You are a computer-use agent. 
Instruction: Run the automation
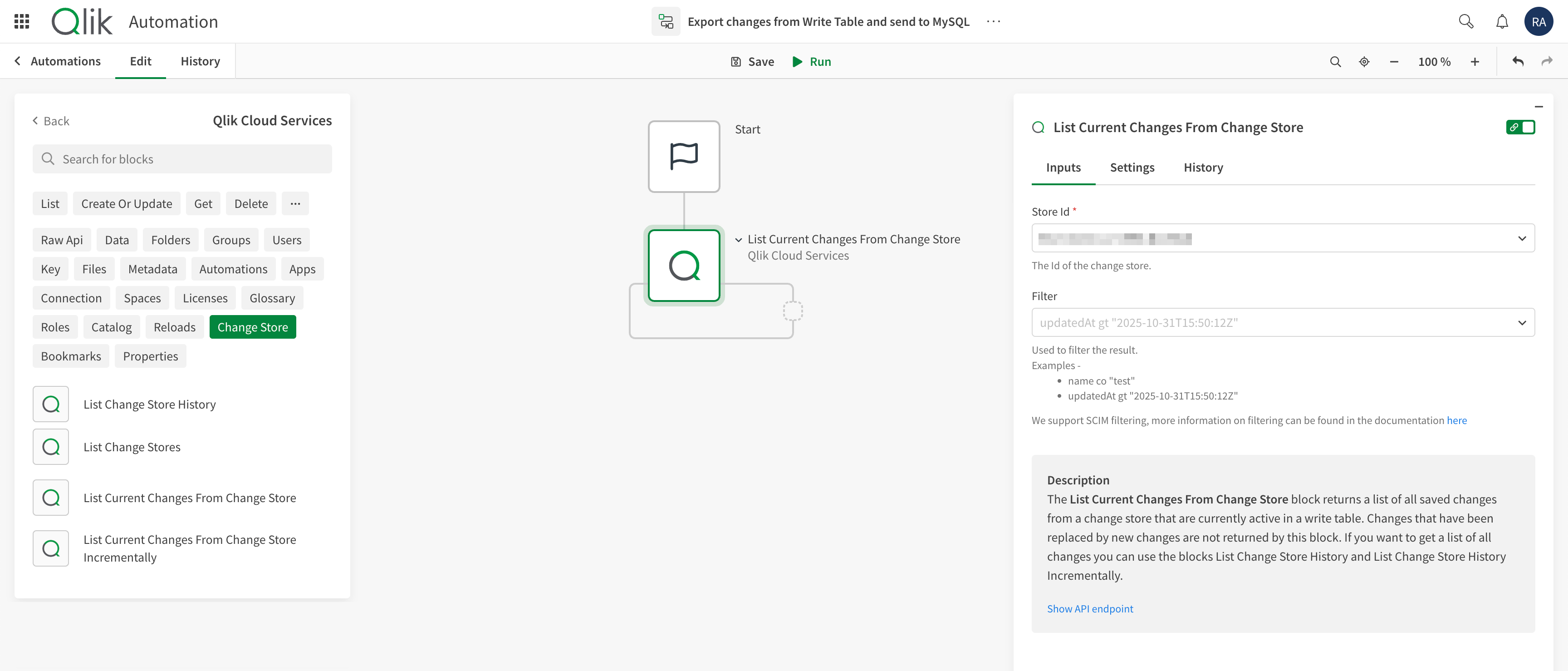point(812,61)
